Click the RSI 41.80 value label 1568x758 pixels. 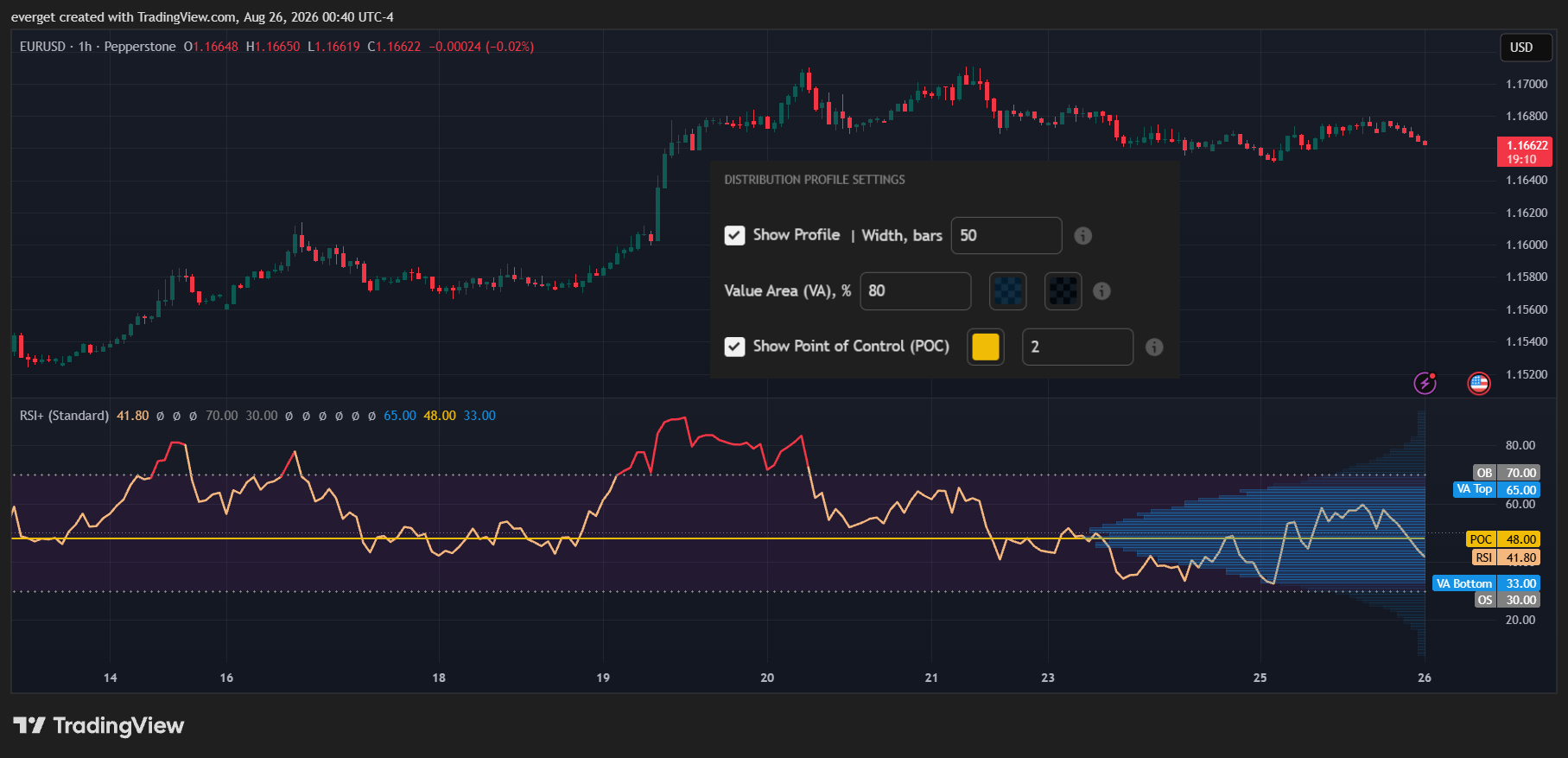click(1506, 557)
